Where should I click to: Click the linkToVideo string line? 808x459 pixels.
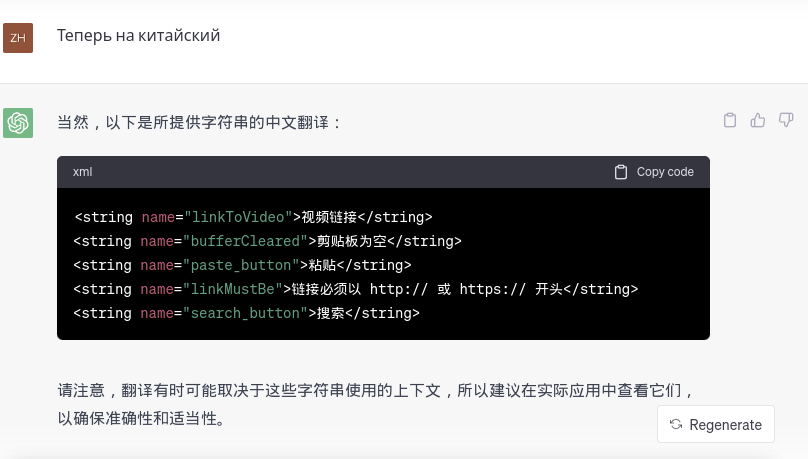[x=253, y=217]
